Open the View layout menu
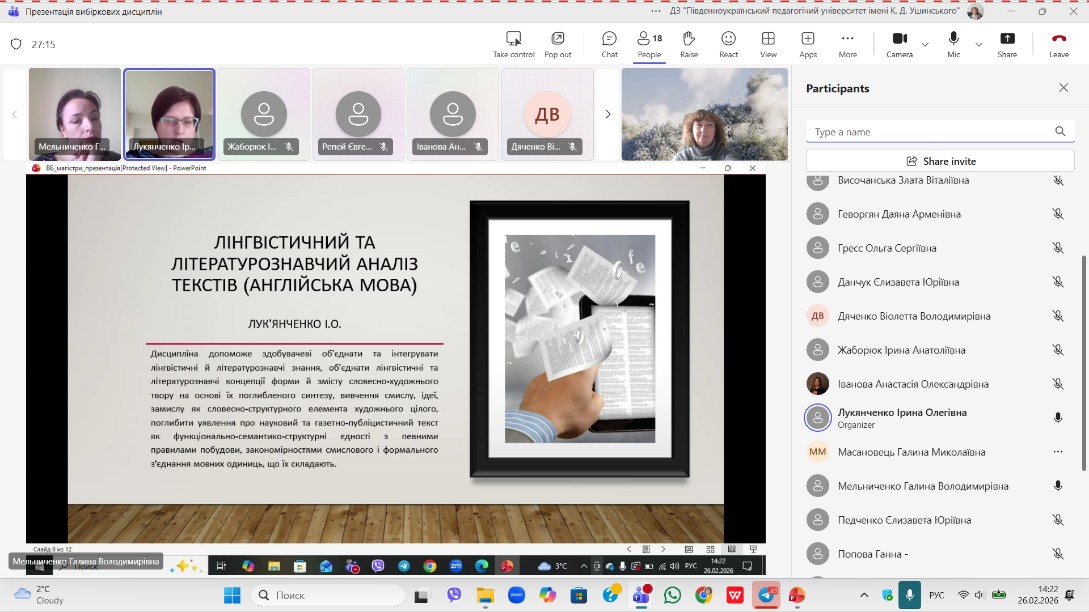This screenshot has height=612, width=1089. [768, 42]
